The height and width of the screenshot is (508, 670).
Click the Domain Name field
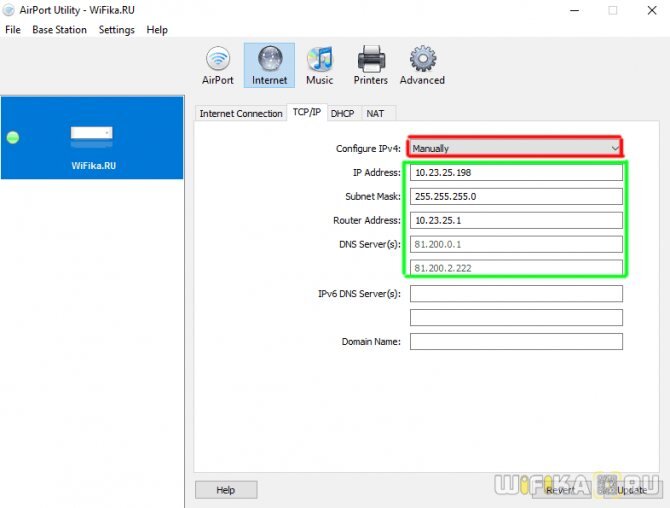516,342
